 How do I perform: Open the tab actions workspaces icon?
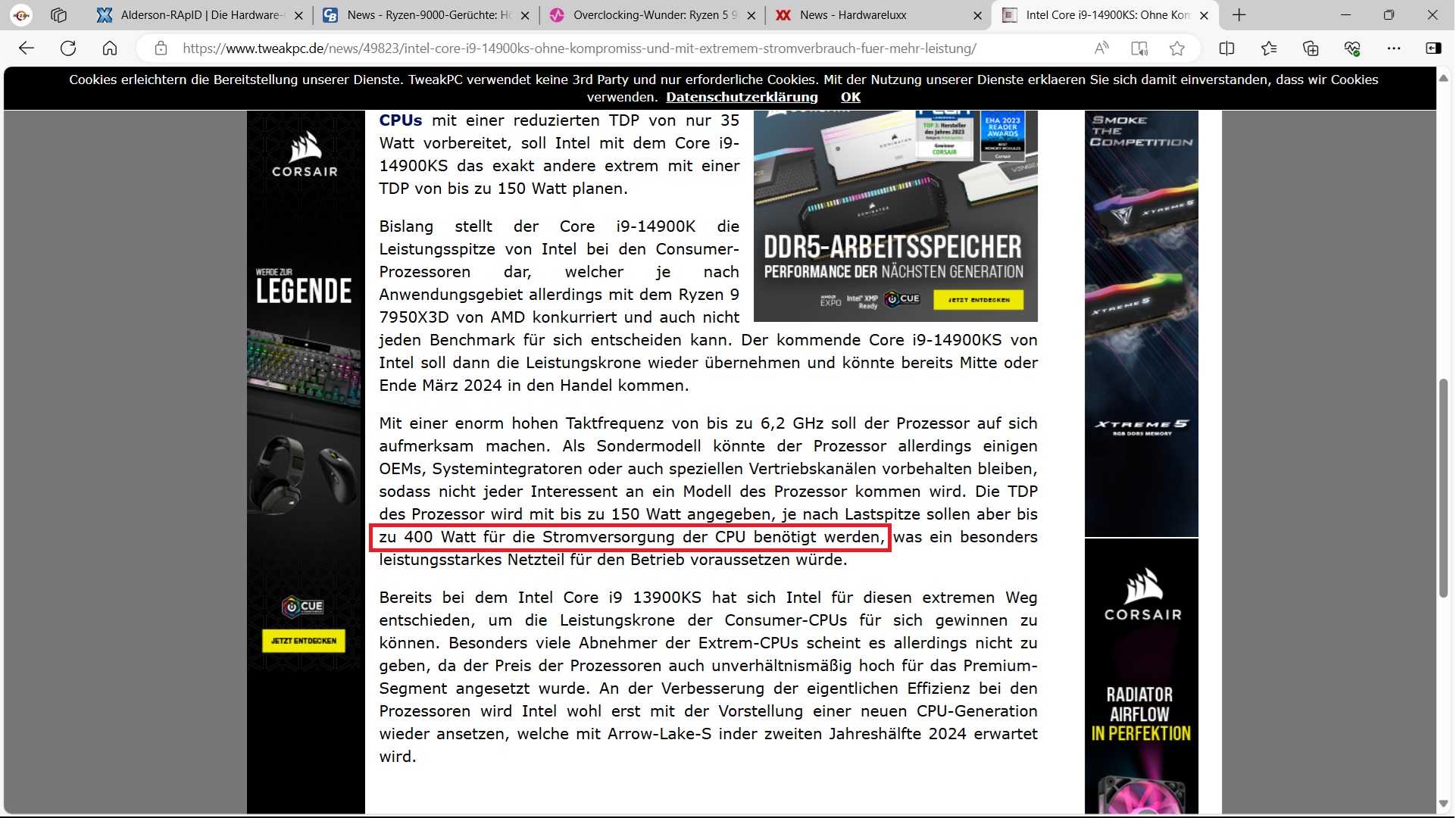pos(58,14)
